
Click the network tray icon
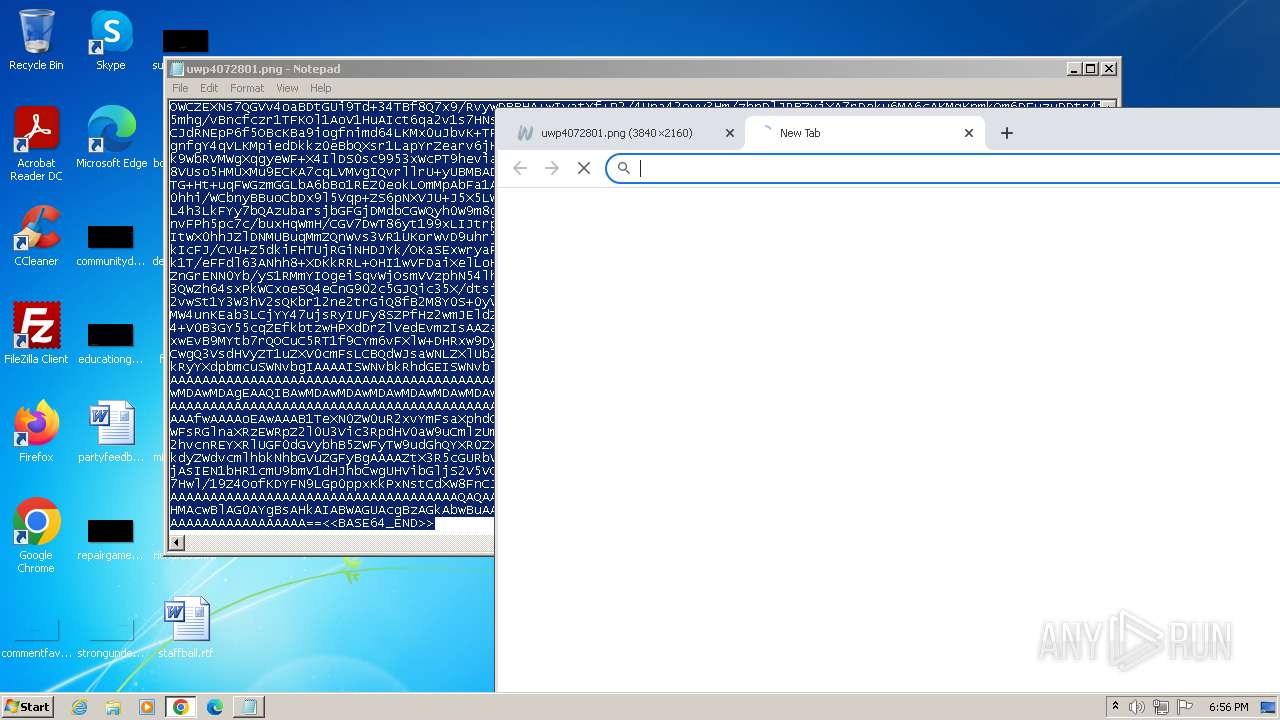click(x=1161, y=707)
